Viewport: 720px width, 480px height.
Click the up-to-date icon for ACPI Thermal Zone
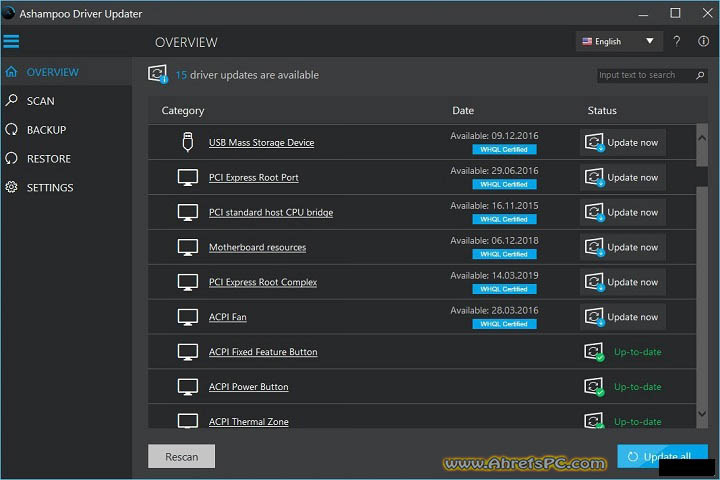click(x=594, y=421)
